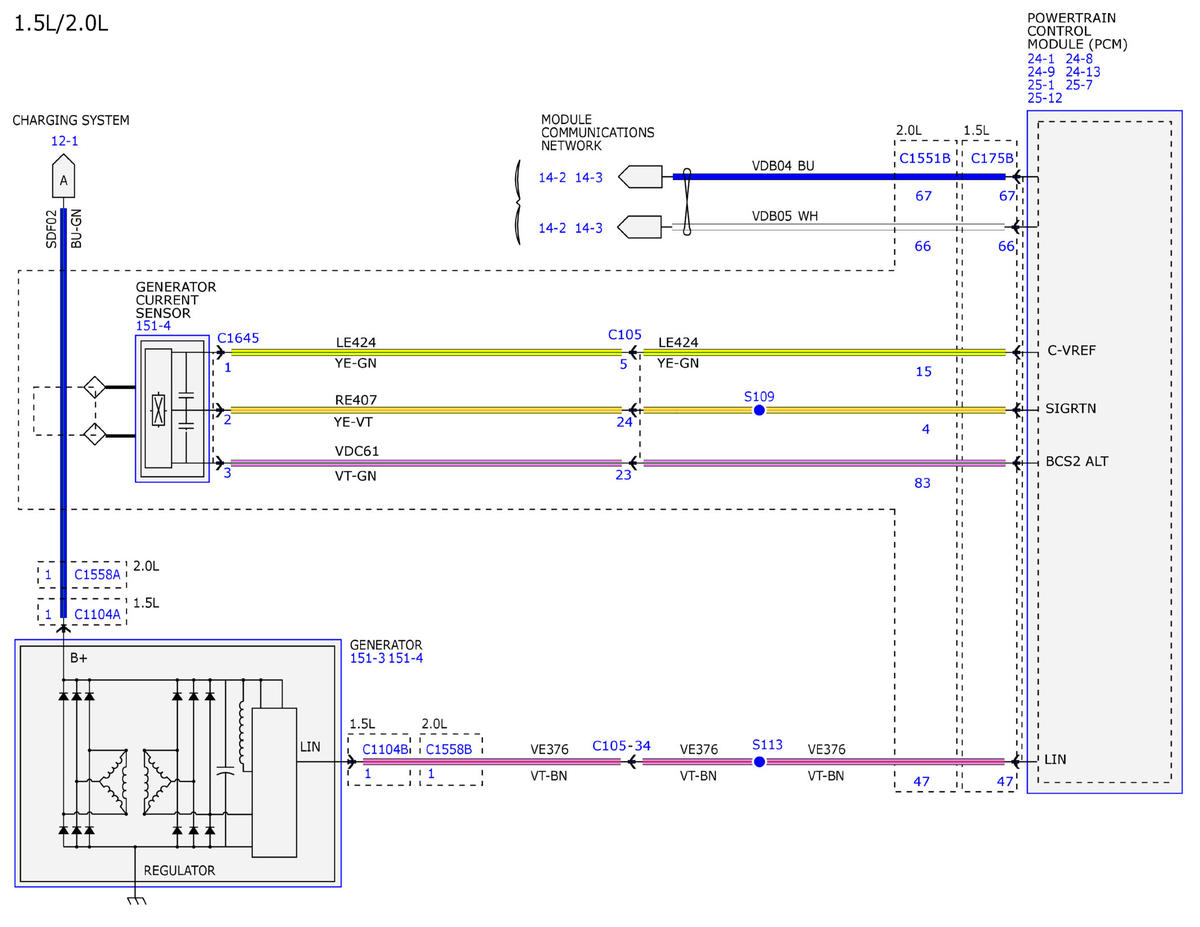Open the 24-9 PCM page reference

[1041, 72]
